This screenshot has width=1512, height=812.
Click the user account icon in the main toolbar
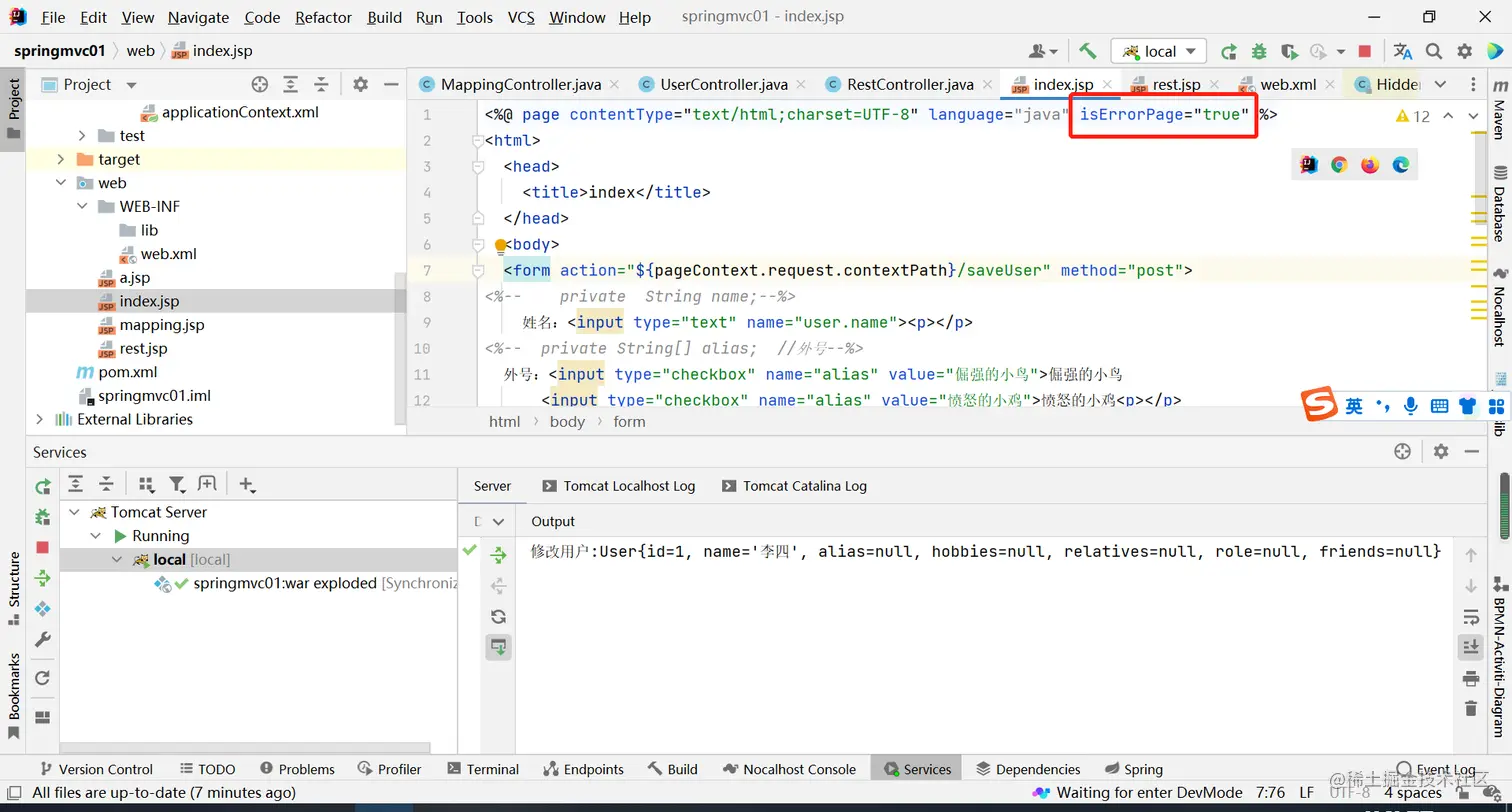[x=1042, y=51]
